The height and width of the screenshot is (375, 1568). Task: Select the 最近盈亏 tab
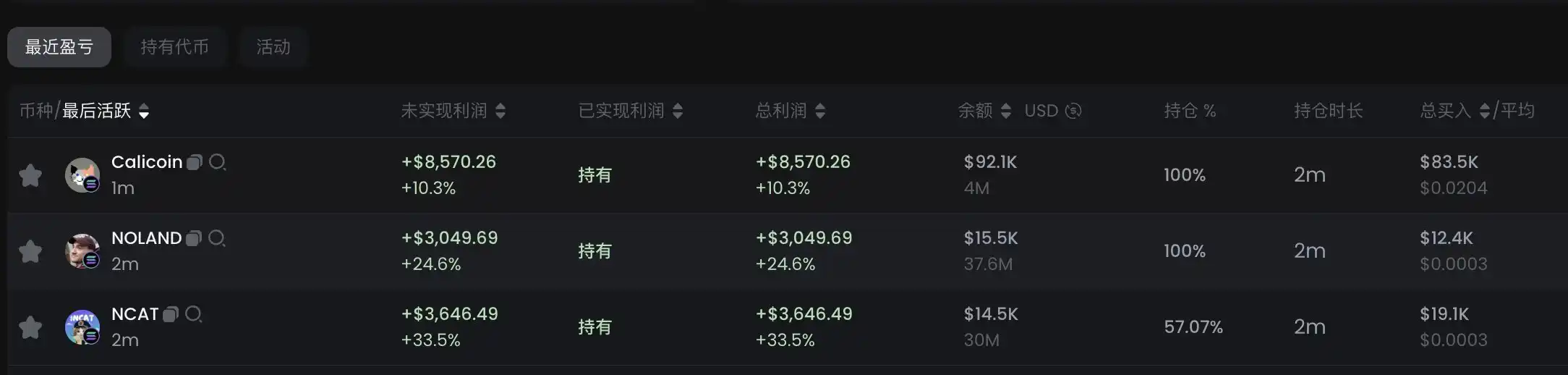point(59,47)
